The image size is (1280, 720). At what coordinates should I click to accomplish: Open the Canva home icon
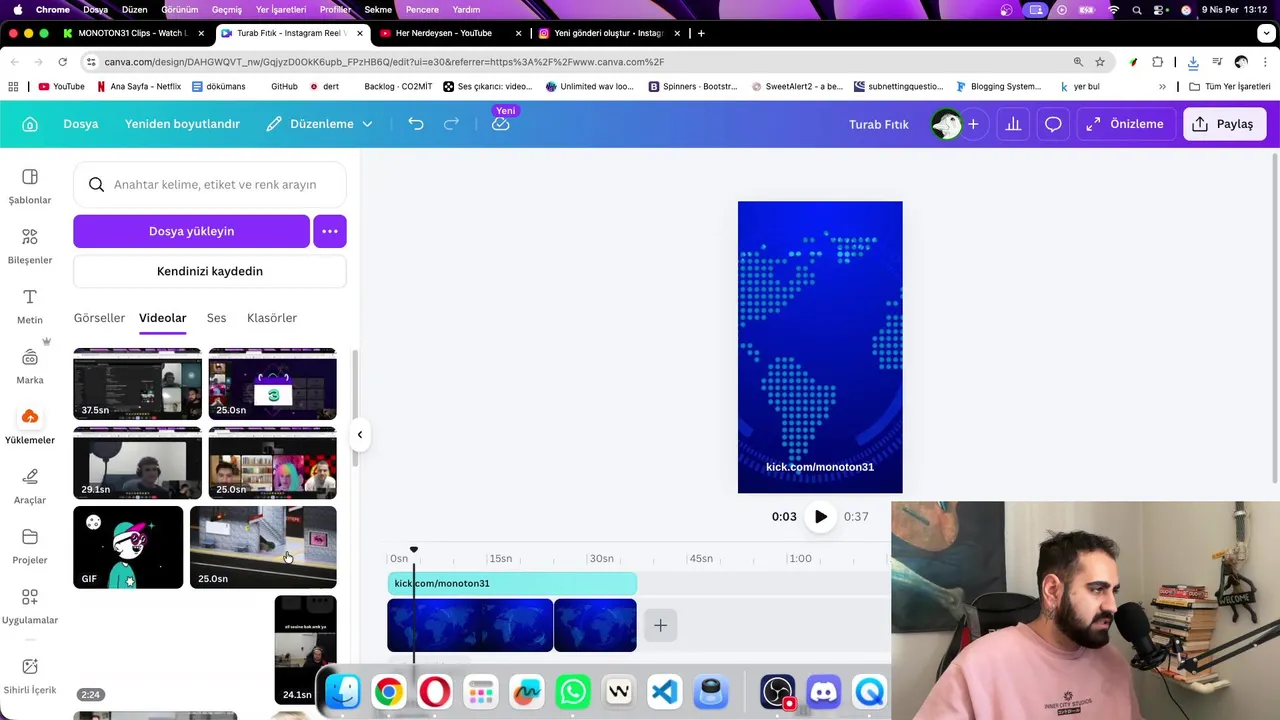tap(30, 124)
